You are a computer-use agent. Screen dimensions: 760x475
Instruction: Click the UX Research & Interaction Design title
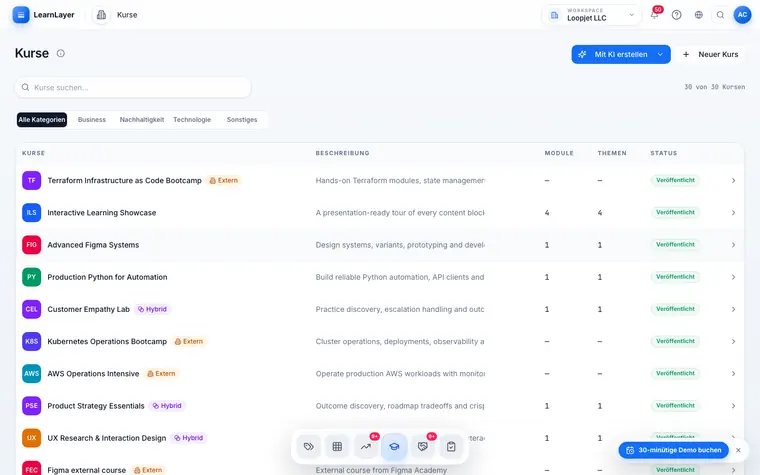coord(107,438)
